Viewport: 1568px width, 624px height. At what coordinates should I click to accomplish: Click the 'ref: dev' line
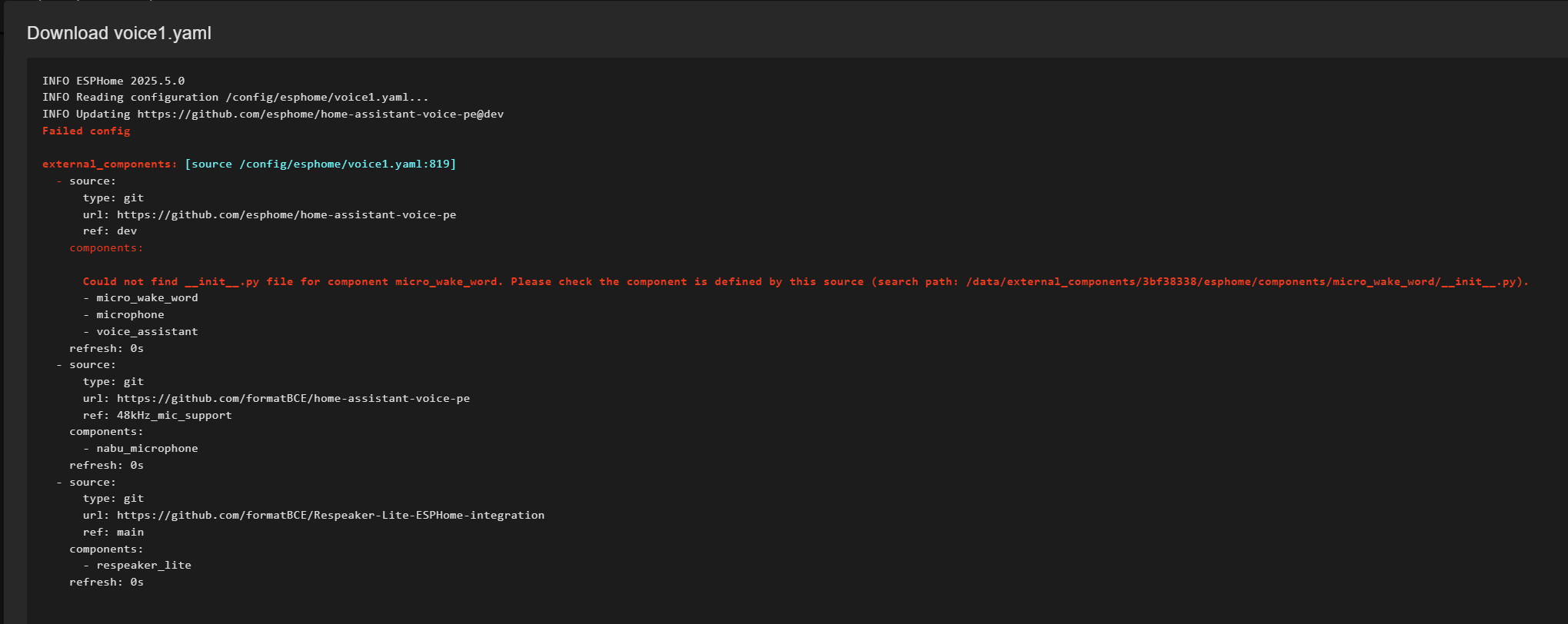pos(110,231)
